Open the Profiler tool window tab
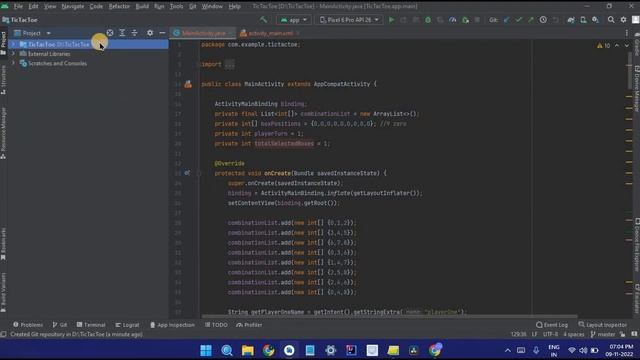Image resolution: width=640 pixels, height=360 pixels. tap(249, 325)
